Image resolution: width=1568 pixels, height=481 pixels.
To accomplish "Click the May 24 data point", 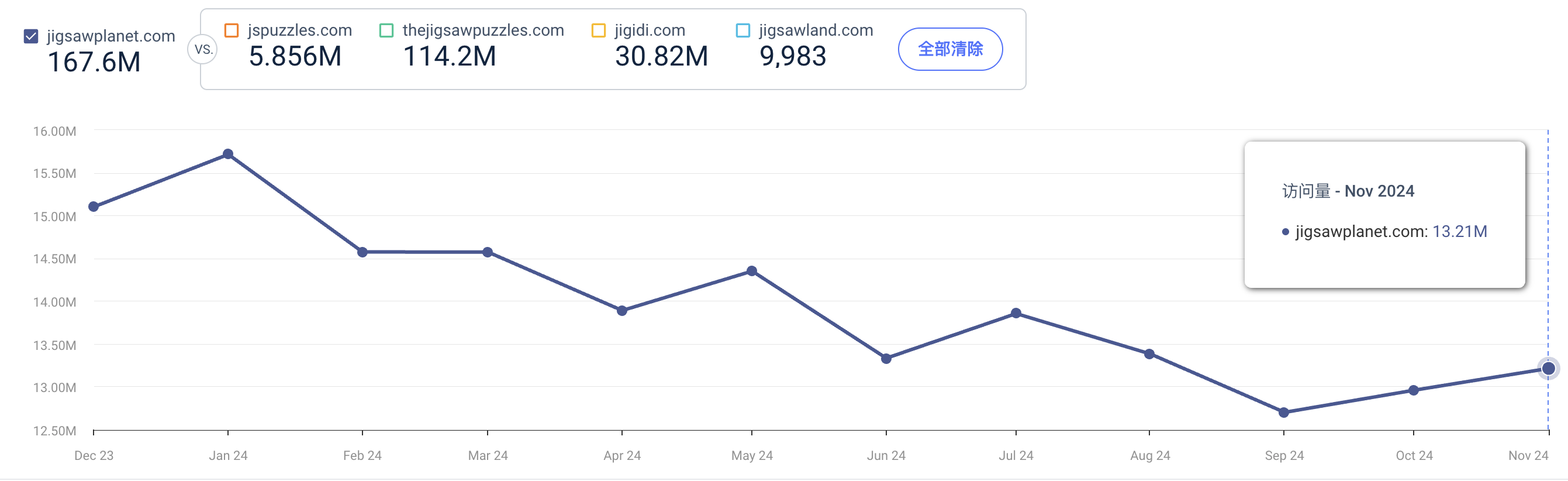I will (x=752, y=272).
